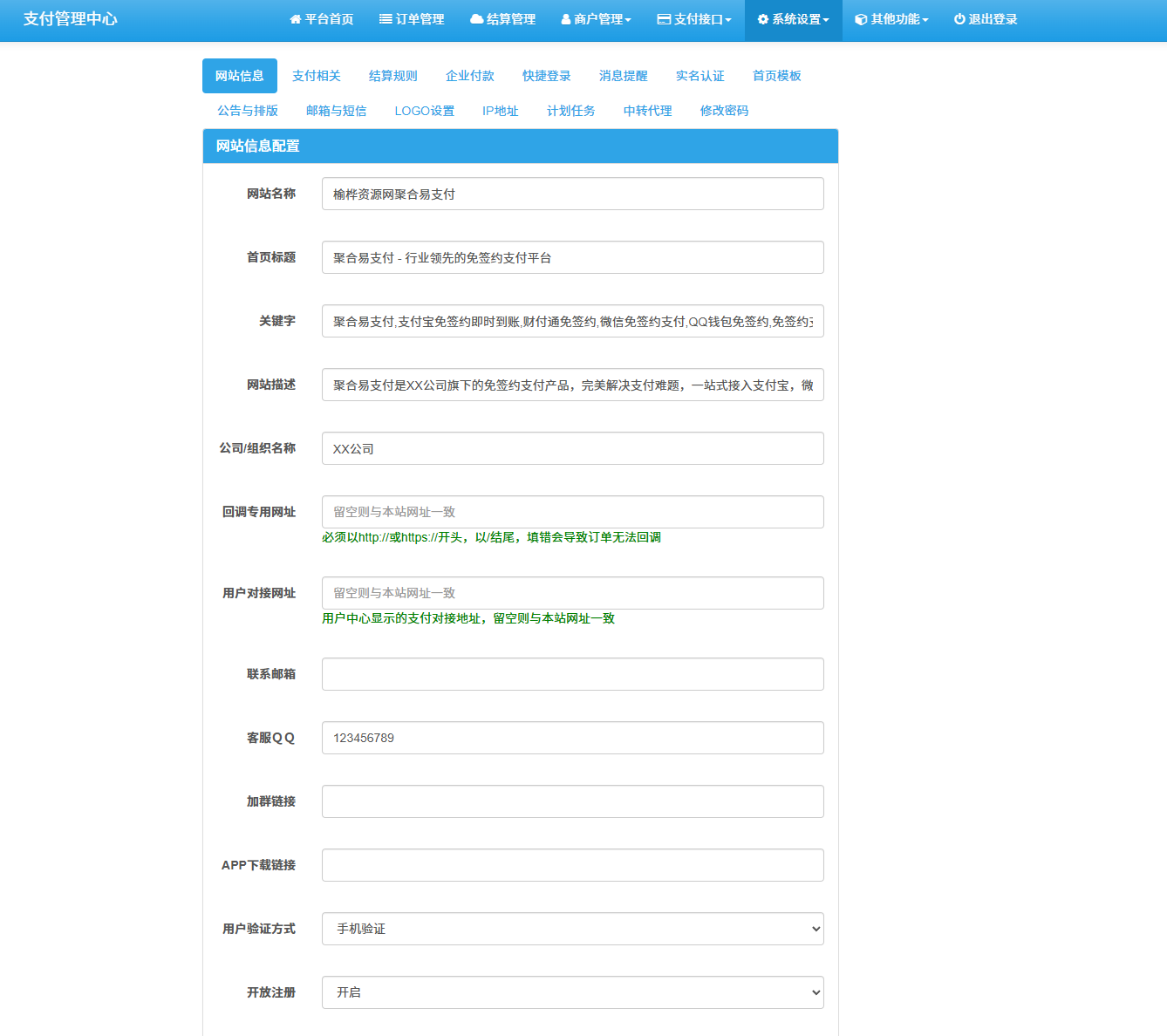The image size is (1167, 1036).
Task: Switch to the 消息提醒 tab
Action: 624,76
